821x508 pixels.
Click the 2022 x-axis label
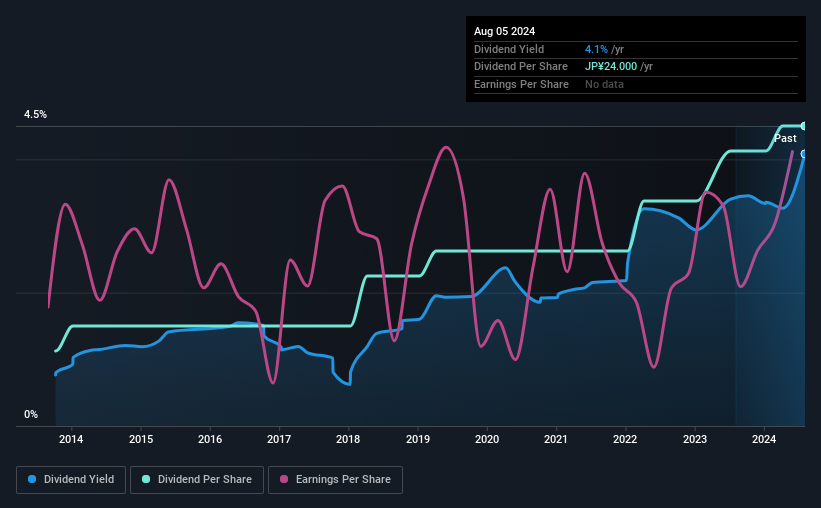click(625, 439)
